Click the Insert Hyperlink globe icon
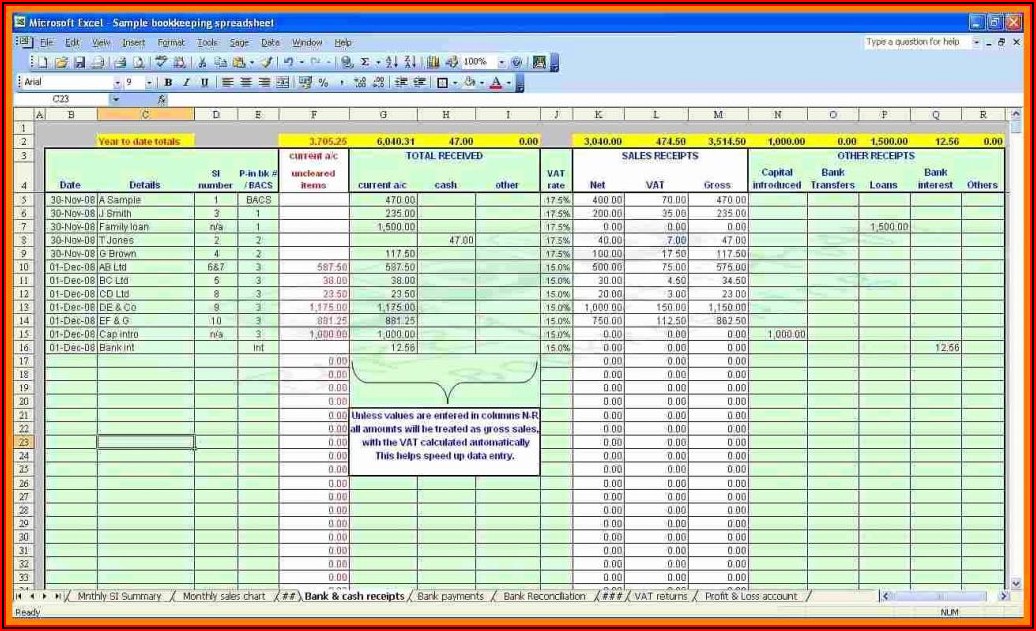This screenshot has width=1036, height=631. pyautogui.click(x=347, y=63)
